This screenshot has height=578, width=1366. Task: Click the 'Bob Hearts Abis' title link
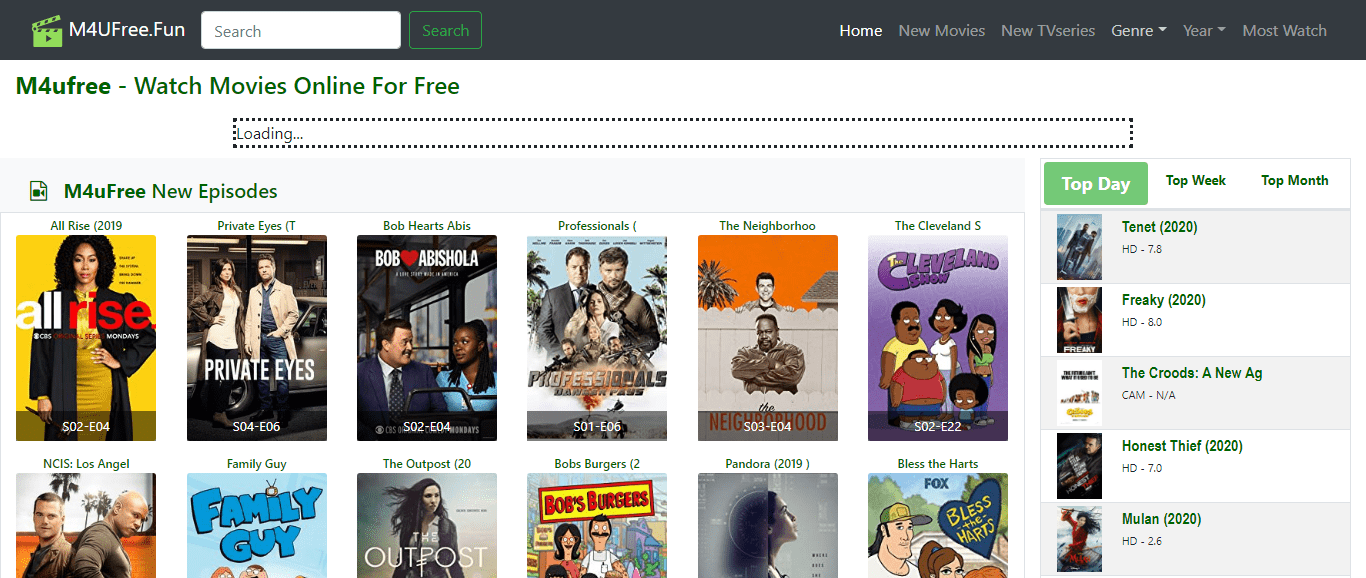(427, 225)
